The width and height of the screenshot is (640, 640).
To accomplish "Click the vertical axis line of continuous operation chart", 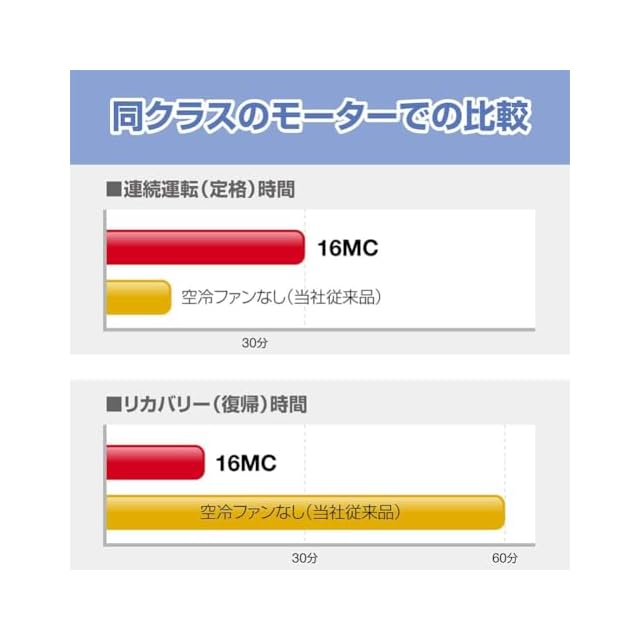I will pyautogui.click(x=106, y=270).
